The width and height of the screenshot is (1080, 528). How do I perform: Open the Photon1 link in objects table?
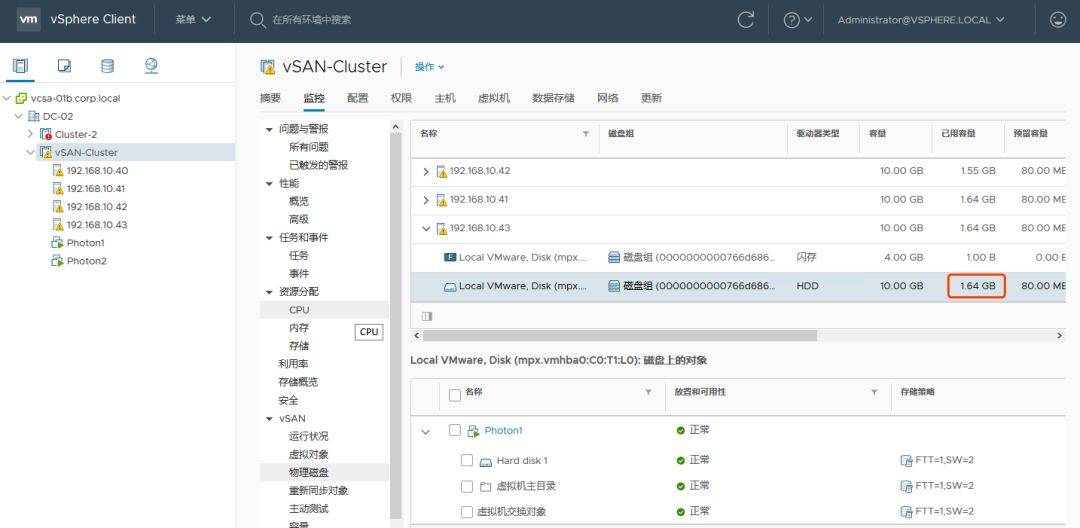[x=503, y=431]
